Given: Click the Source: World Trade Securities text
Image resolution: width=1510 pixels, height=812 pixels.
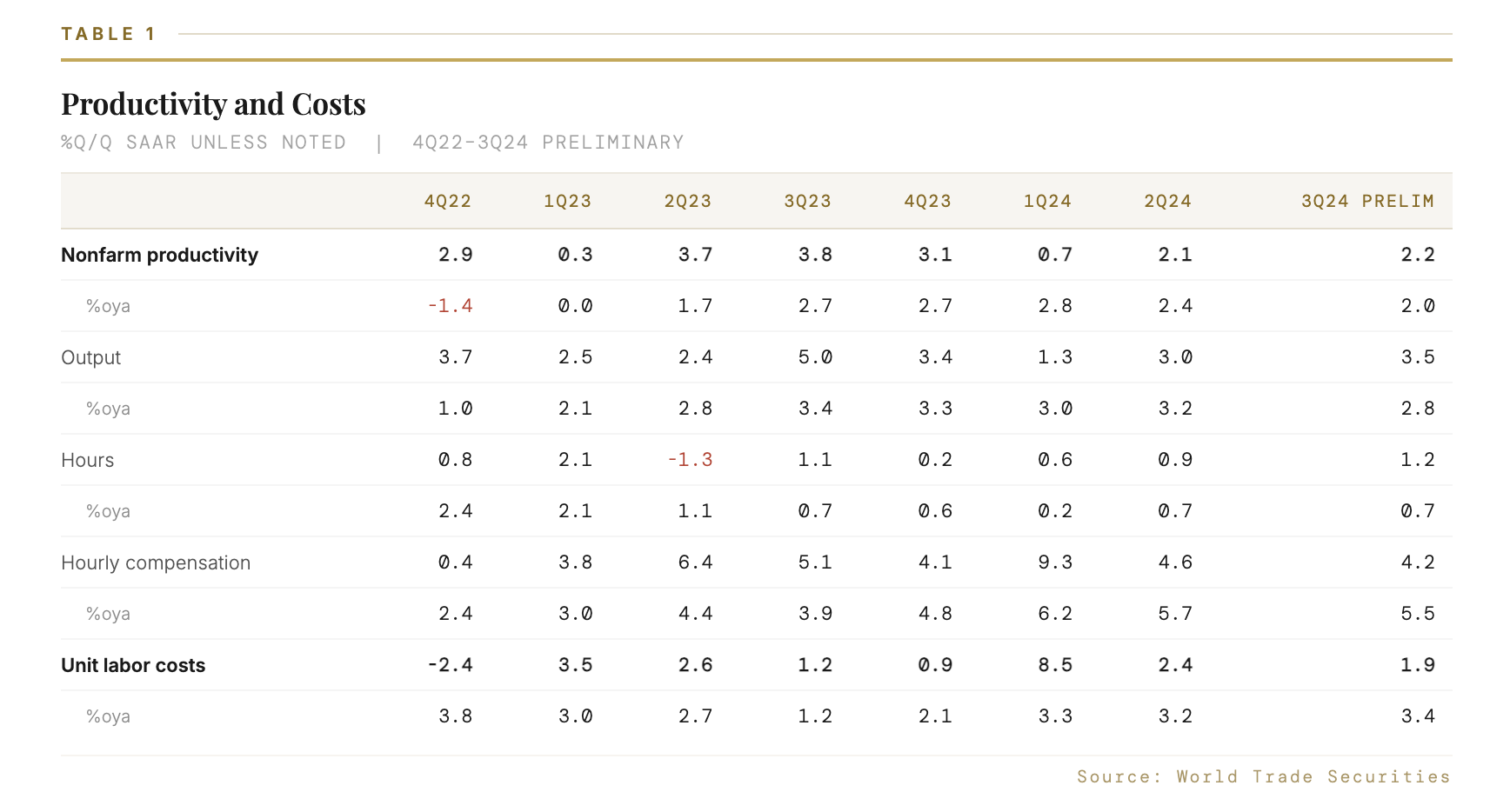Looking at the screenshot, I should (x=1263, y=776).
